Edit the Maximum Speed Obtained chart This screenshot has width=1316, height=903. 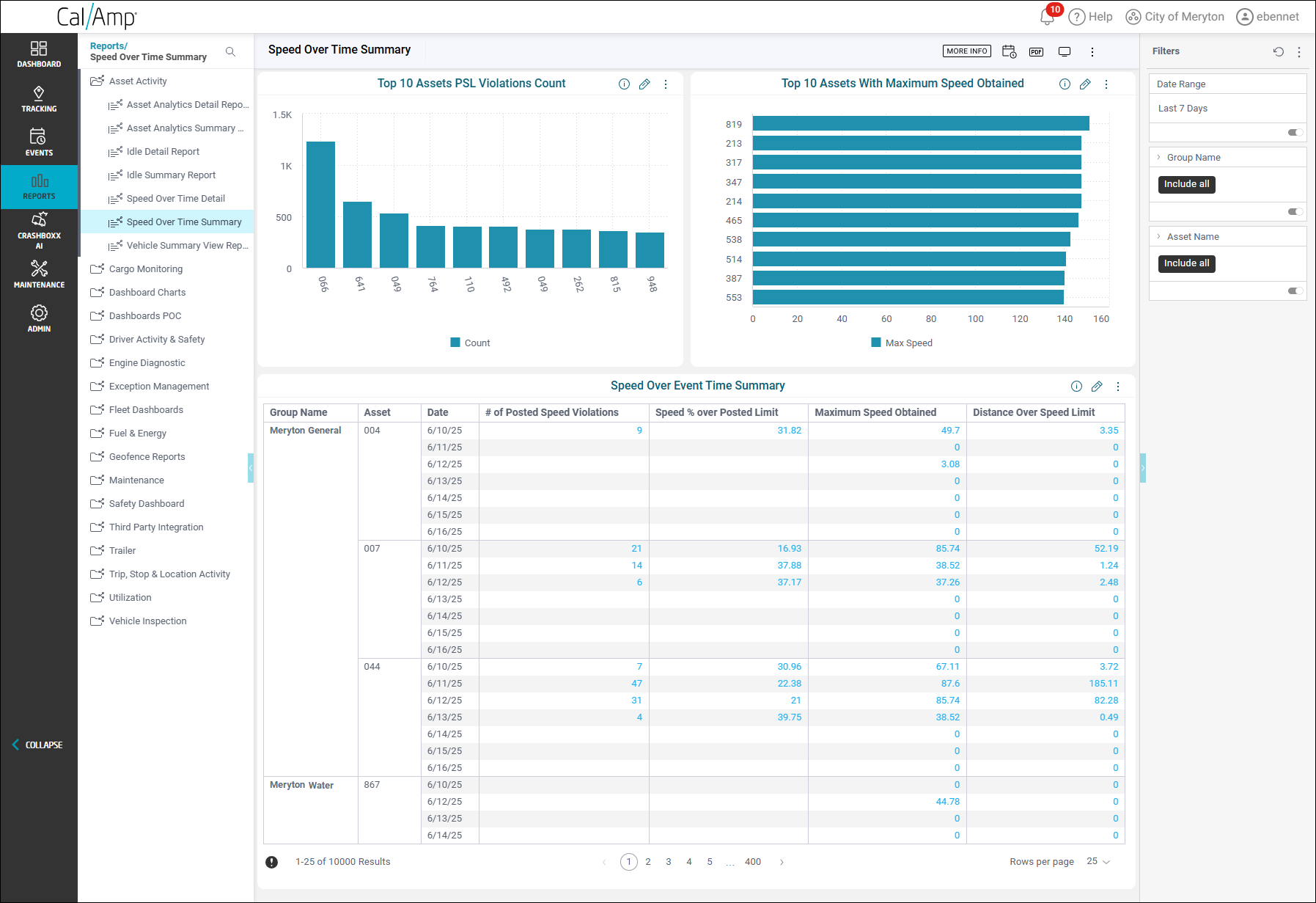pyautogui.click(x=1085, y=84)
